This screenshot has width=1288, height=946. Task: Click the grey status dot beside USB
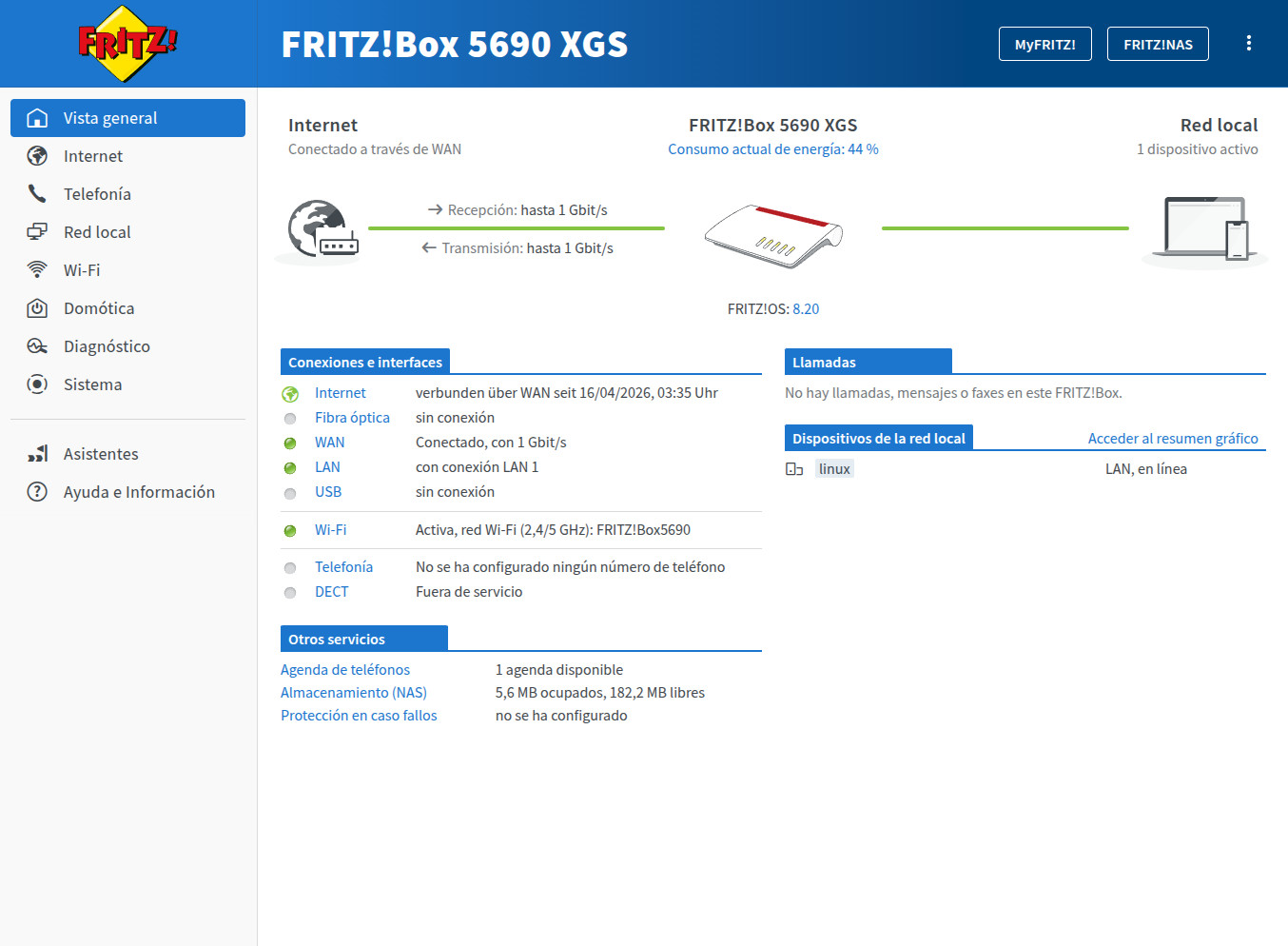tap(290, 493)
